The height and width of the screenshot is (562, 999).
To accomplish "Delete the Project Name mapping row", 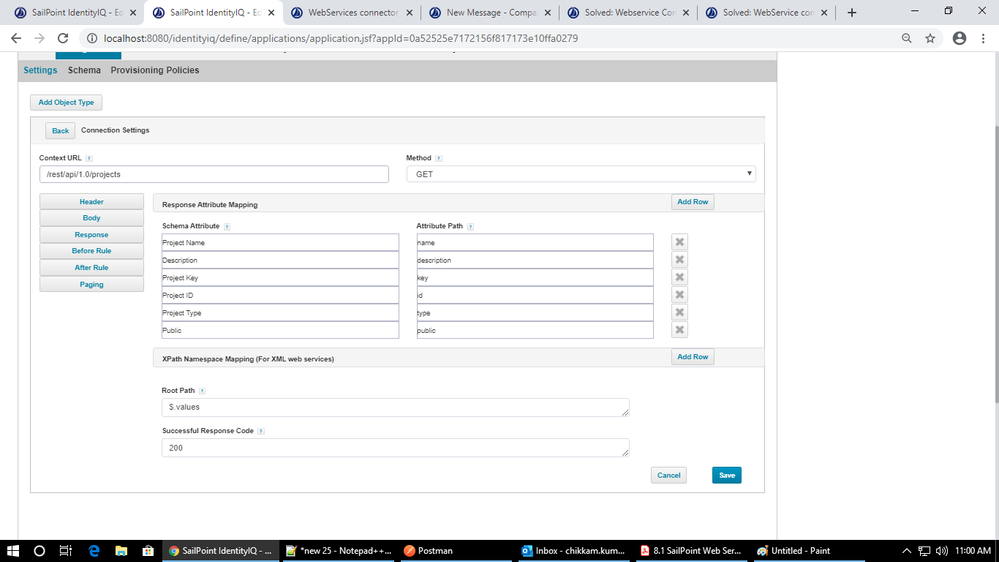I will click(679, 242).
